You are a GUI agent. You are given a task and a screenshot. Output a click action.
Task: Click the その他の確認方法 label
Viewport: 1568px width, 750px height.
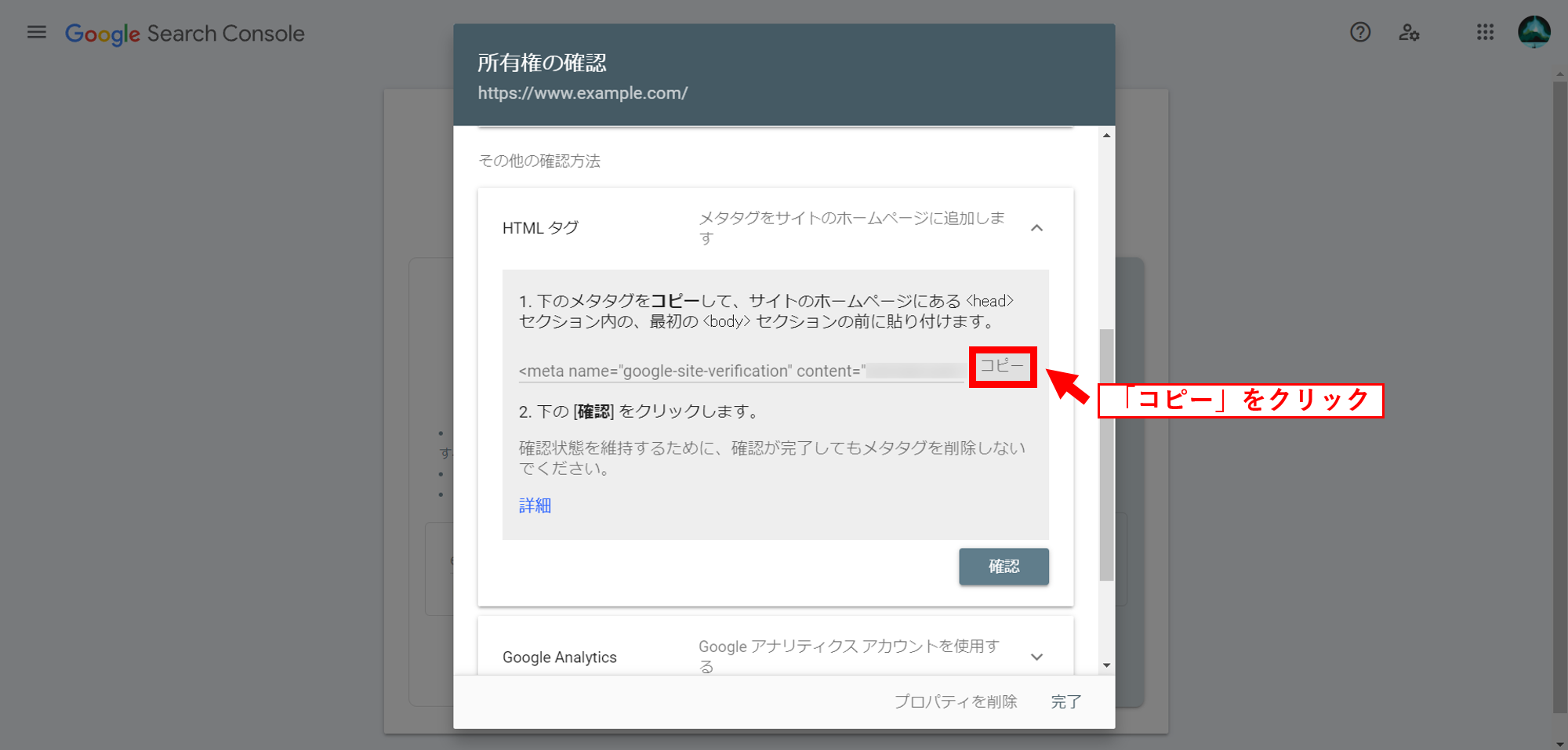[x=539, y=161]
